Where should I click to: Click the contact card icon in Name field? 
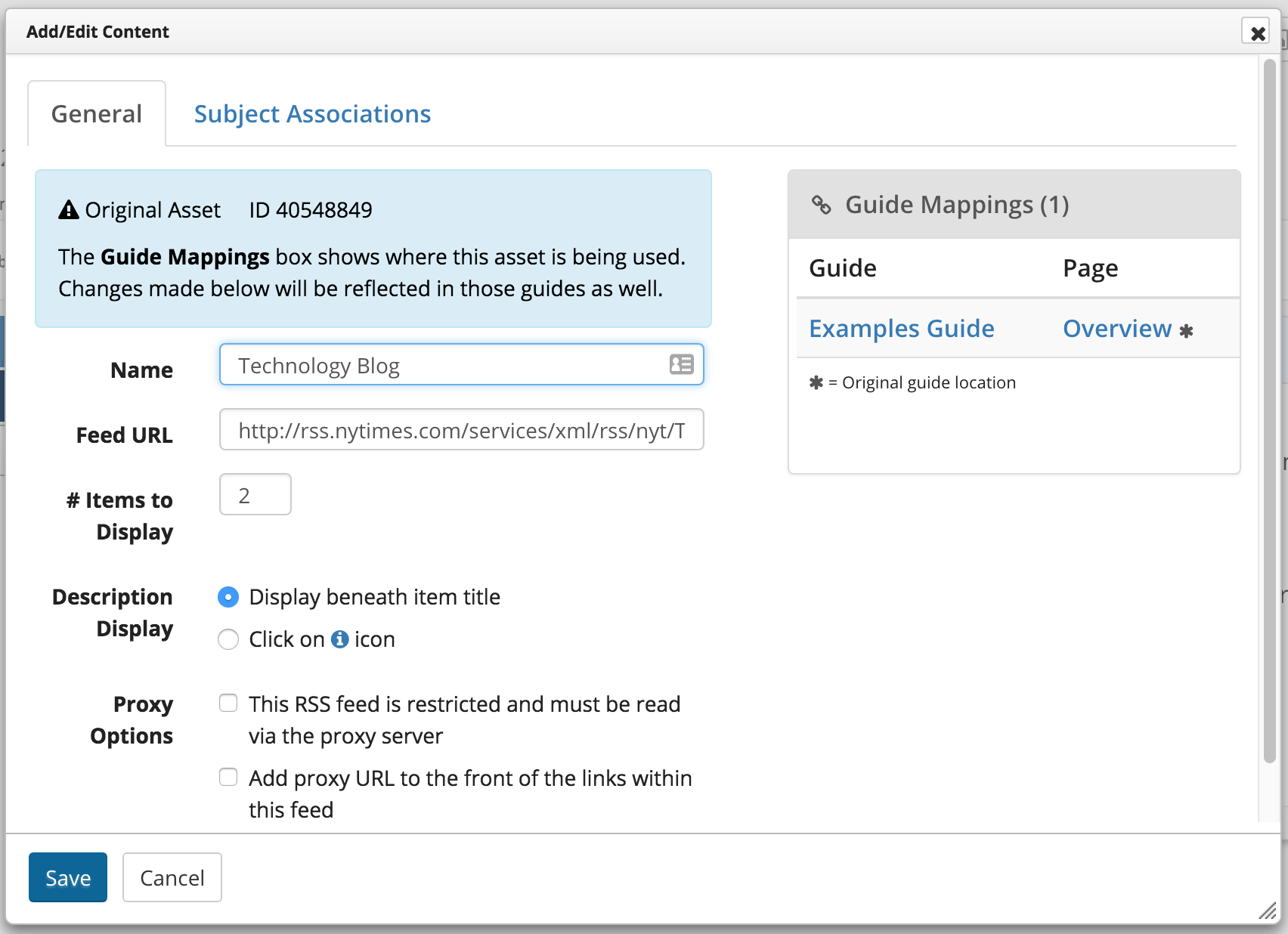click(681, 364)
